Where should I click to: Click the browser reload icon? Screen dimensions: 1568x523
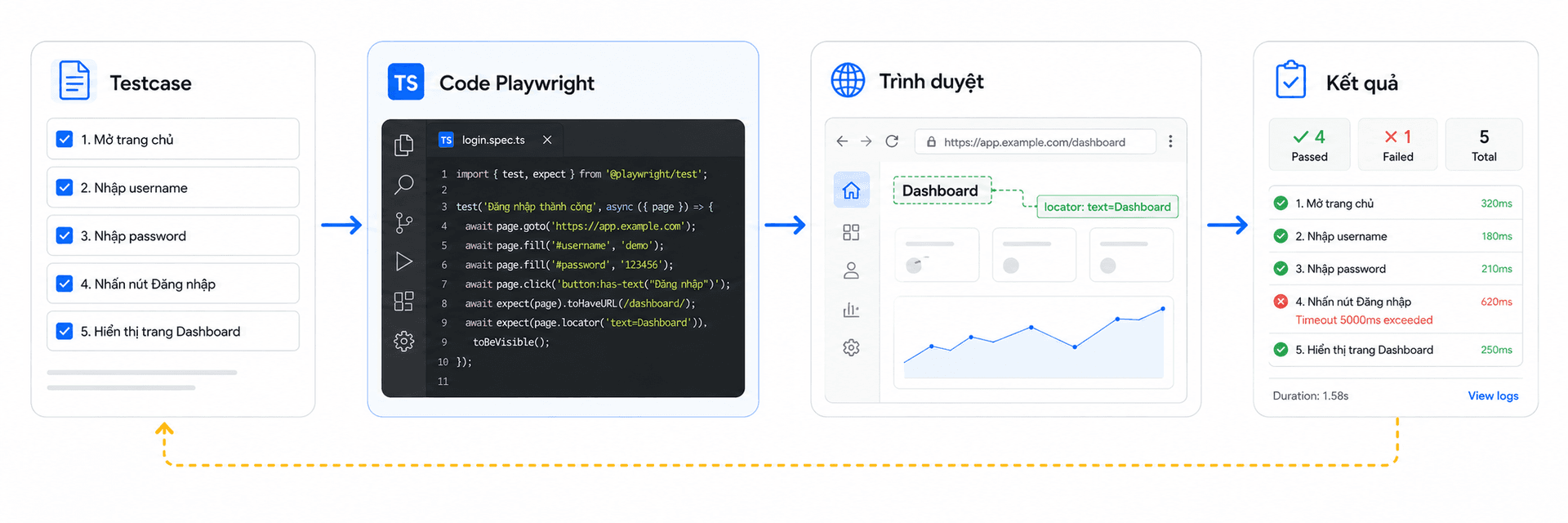coord(892,141)
